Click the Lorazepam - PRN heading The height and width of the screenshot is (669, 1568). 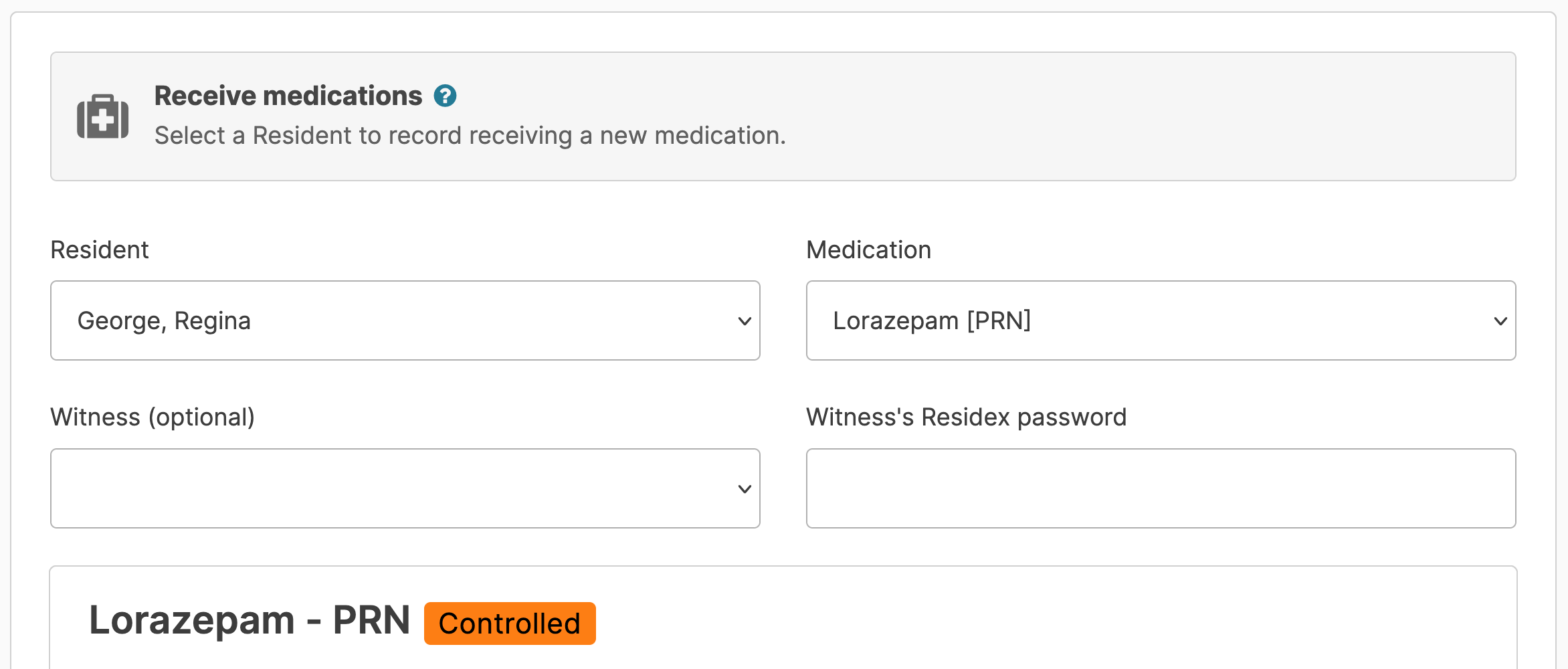click(x=249, y=620)
